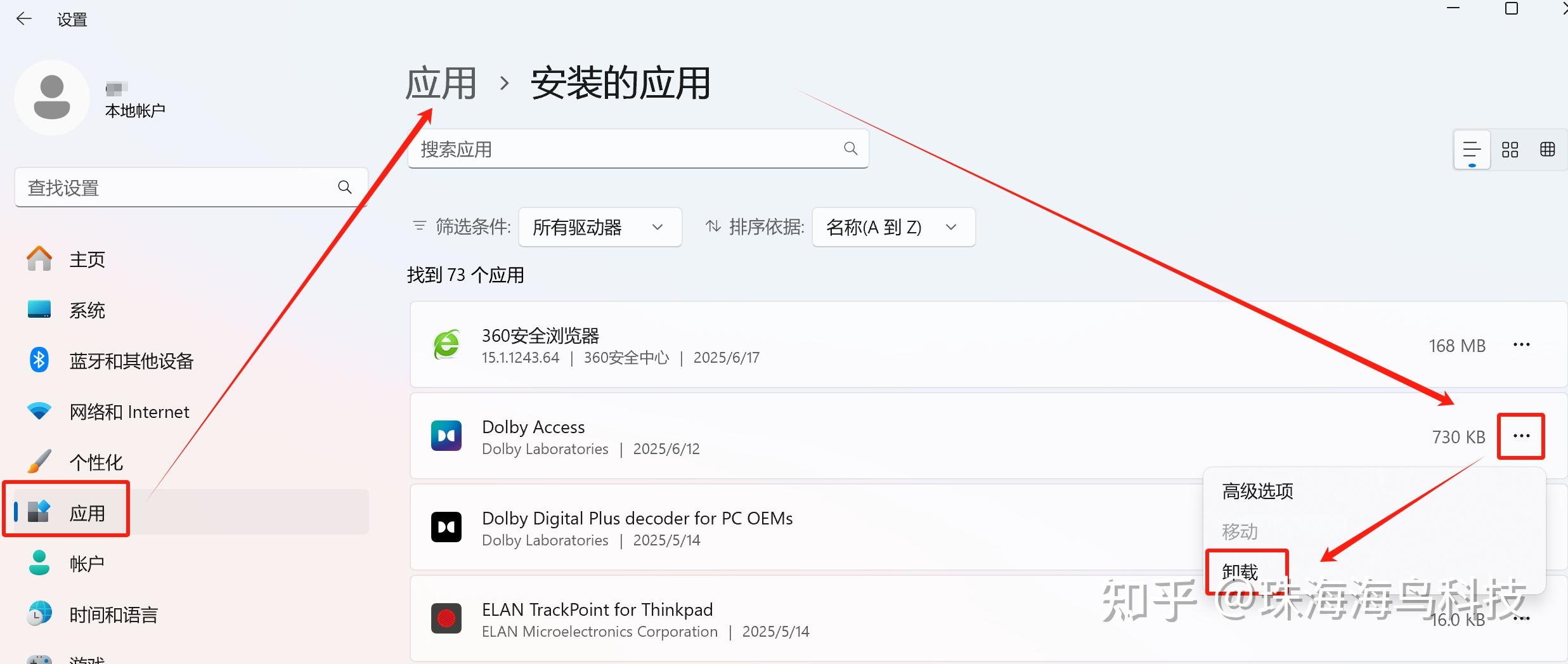Minimize the Settings window
The height and width of the screenshot is (664, 1568).
pos(1453,9)
